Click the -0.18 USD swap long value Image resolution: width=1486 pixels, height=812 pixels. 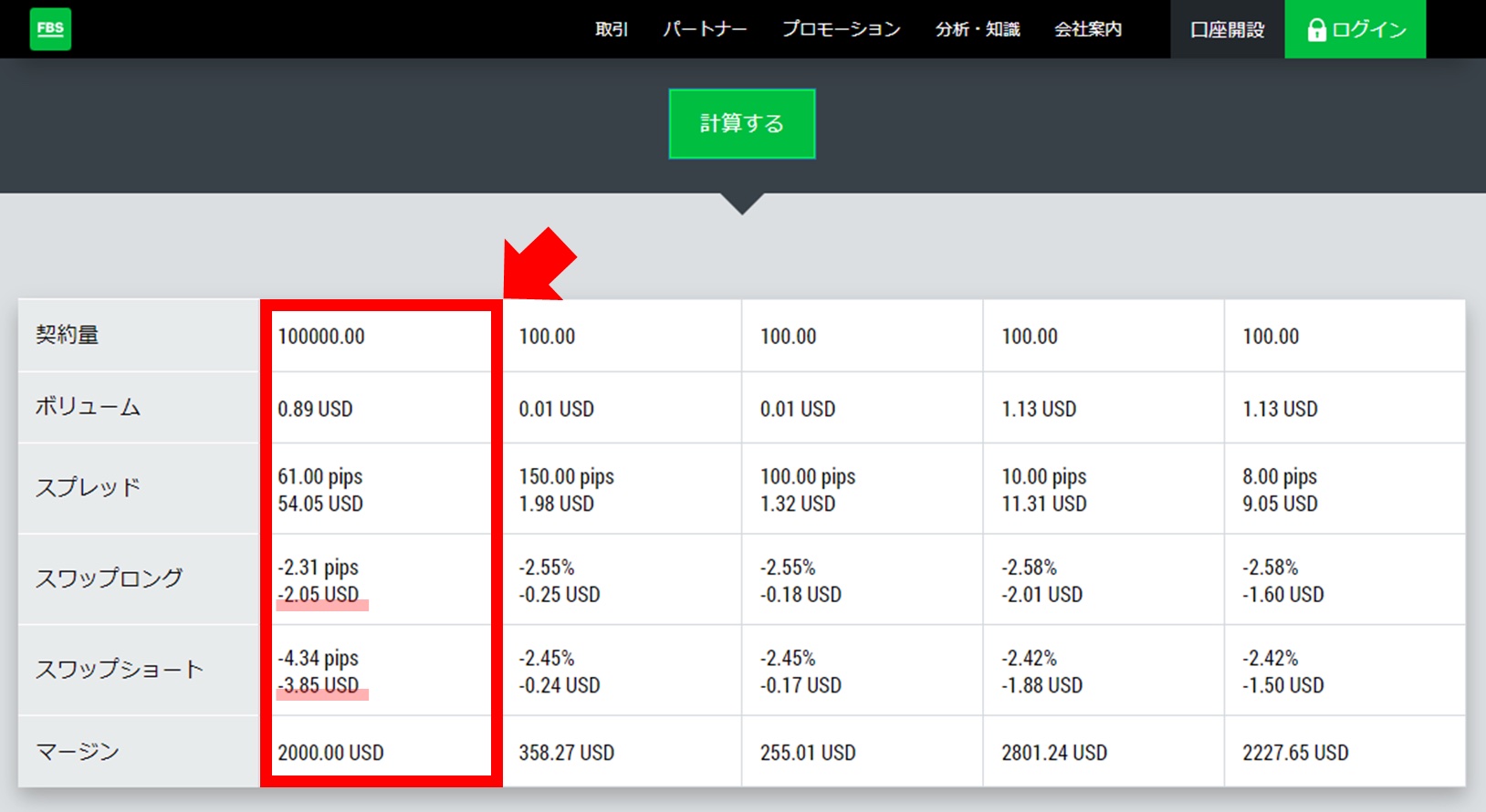click(801, 595)
